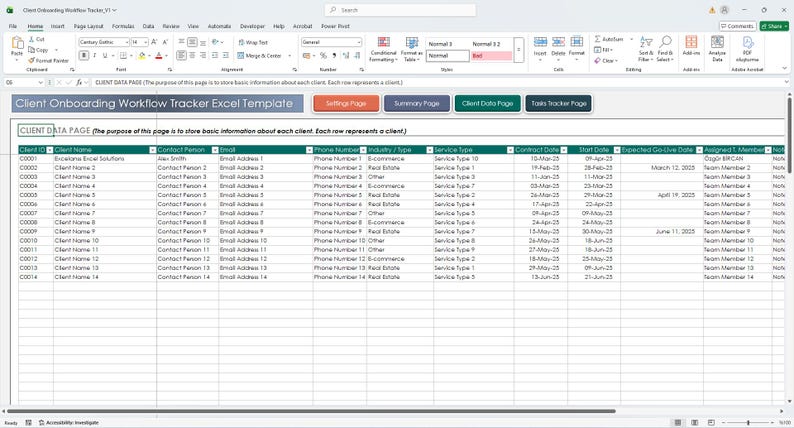Click the horizontal scrollbar
The height and width of the screenshot is (428, 794).
click(311, 411)
